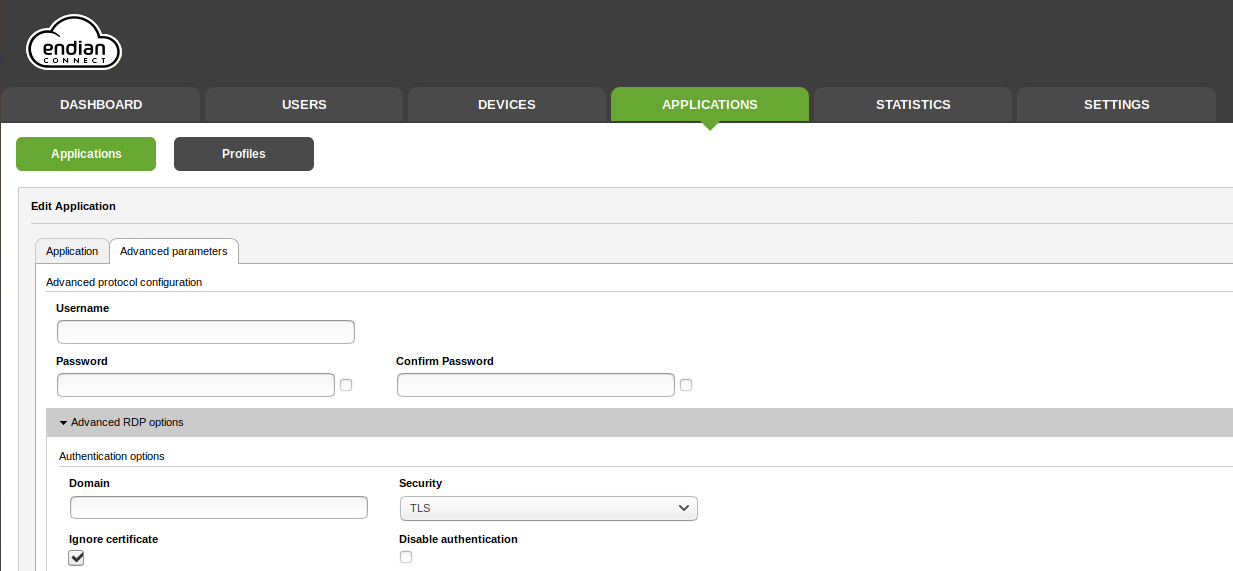Select the Applications main tab
The width and height of the screenshot is (1233, 571).
pyautogui.click(x=709, y=105)
